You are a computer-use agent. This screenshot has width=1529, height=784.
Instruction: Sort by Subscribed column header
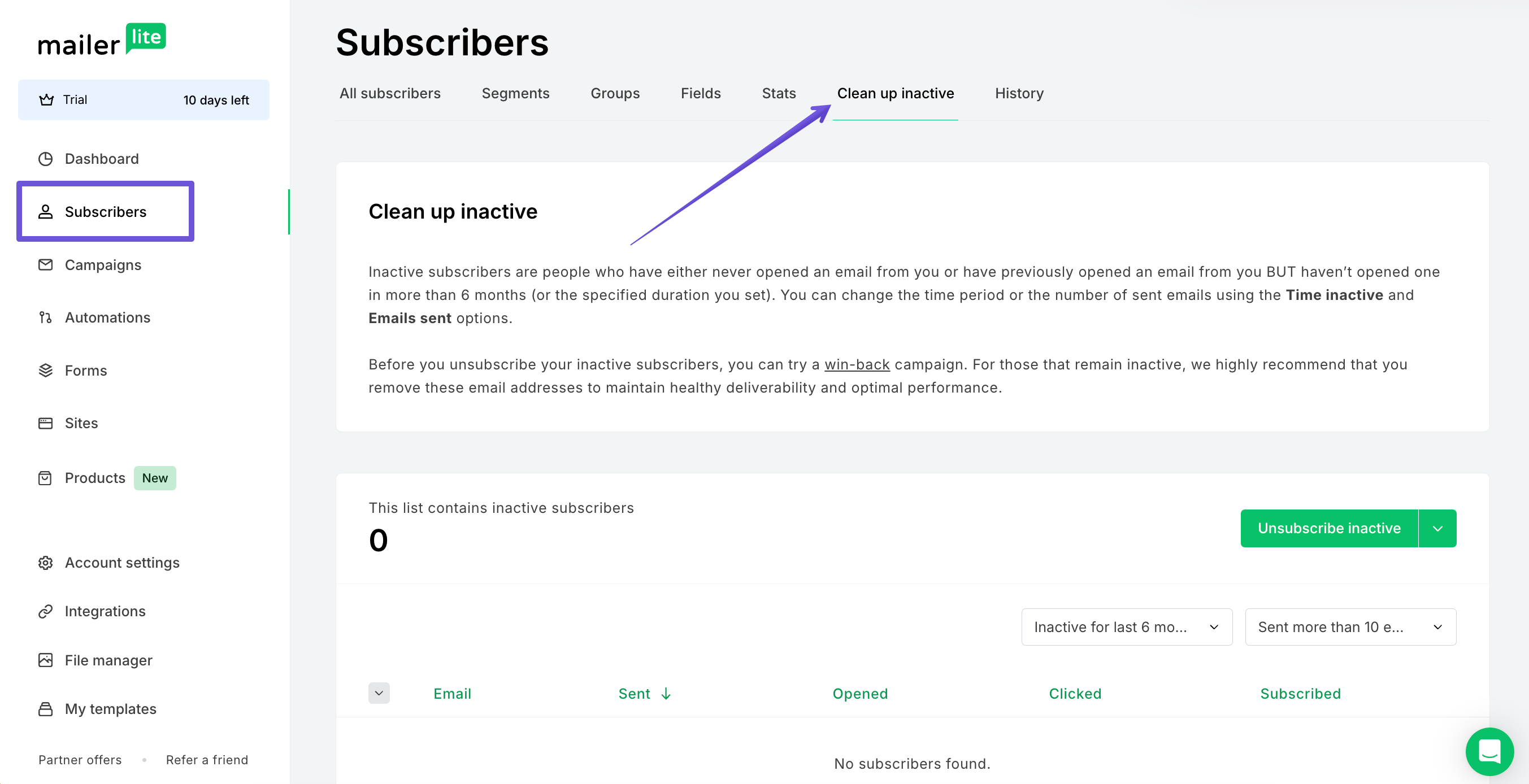coord(1301,693)
